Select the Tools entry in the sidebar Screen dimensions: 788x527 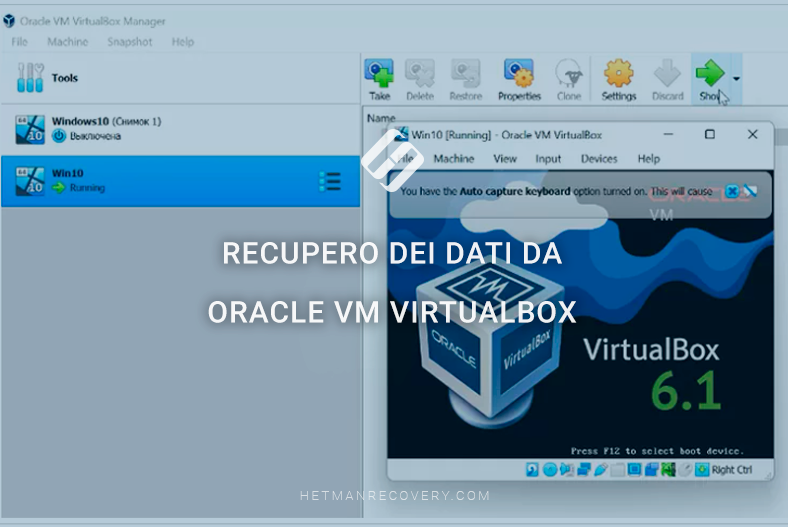coord(180,78)
